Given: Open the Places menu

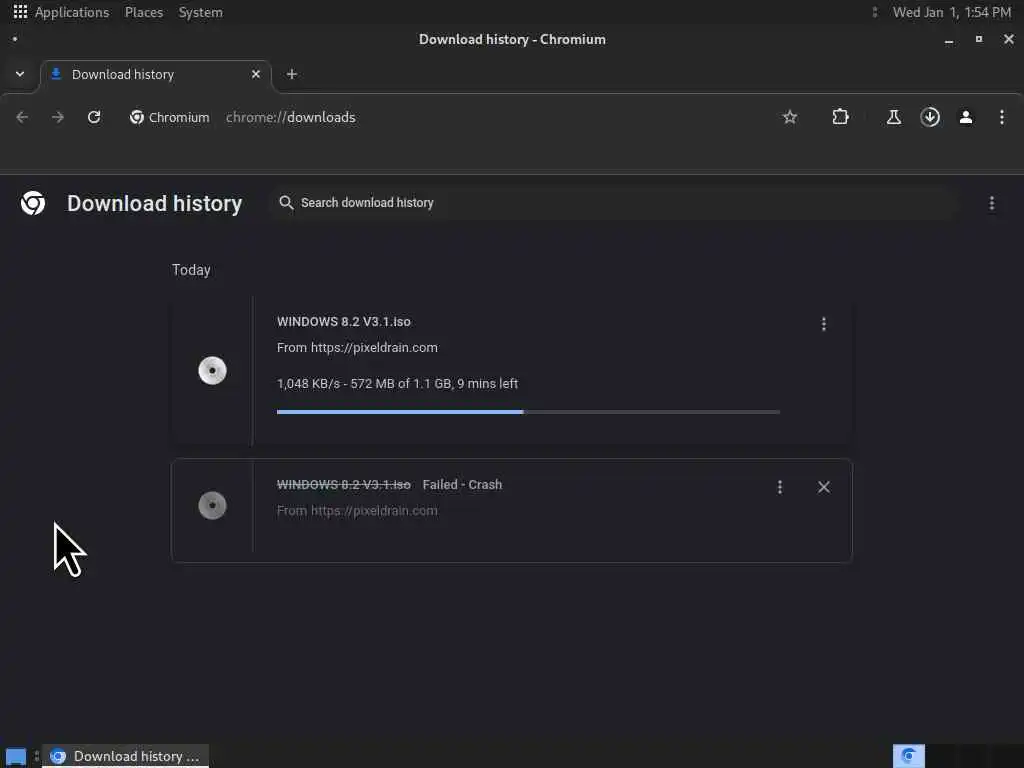Looking at the screenshot, I should click(x=144, y=12).
